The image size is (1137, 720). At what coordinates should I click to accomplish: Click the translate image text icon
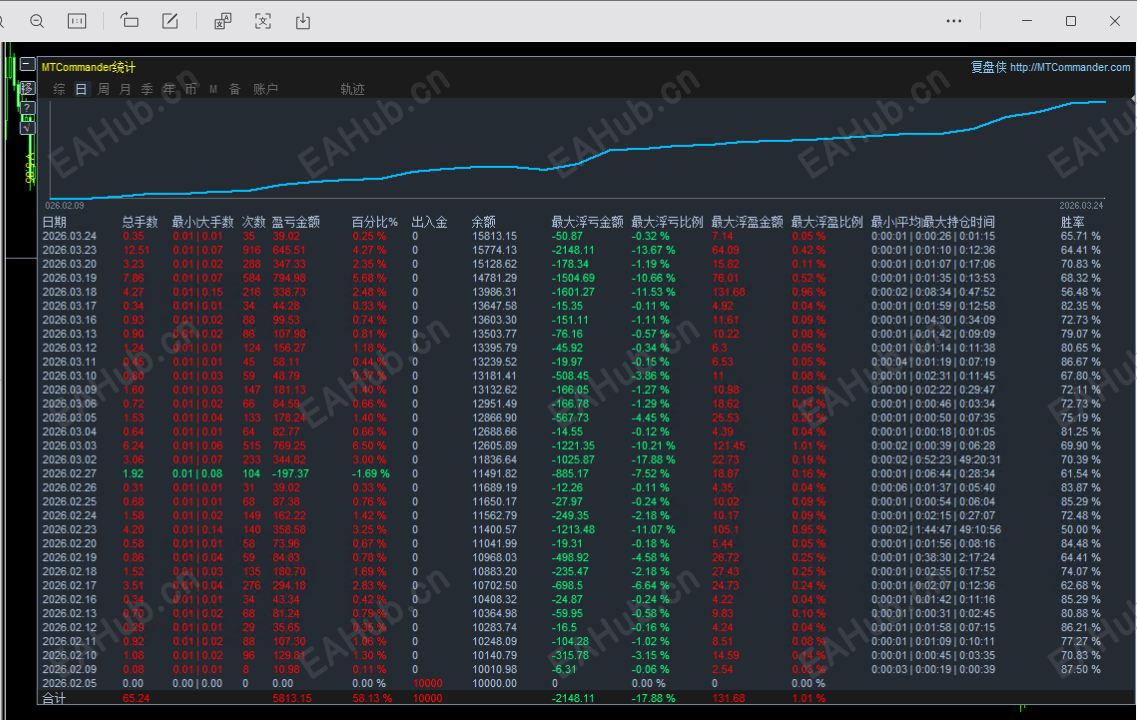click(223, 21)
